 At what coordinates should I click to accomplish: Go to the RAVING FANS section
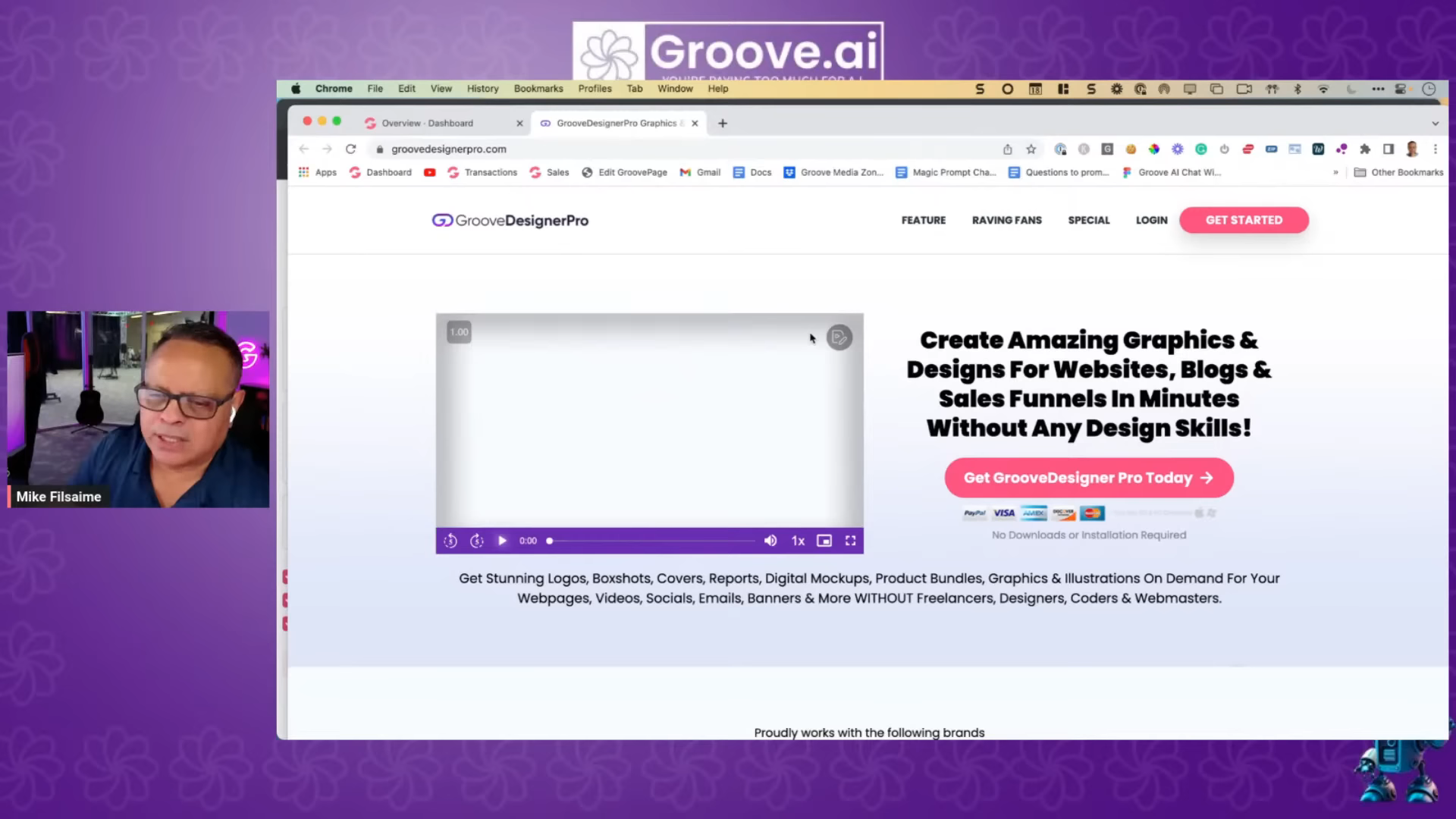[1007, 221]
